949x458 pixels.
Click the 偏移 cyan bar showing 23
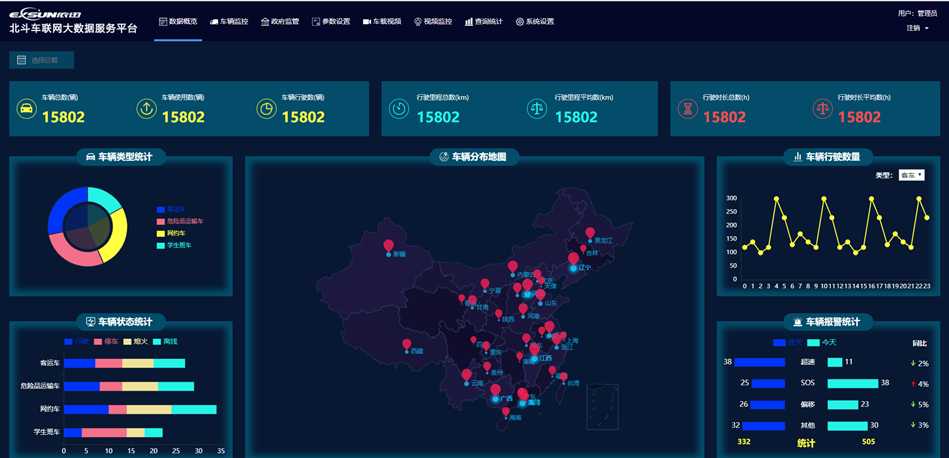point(842,405)
